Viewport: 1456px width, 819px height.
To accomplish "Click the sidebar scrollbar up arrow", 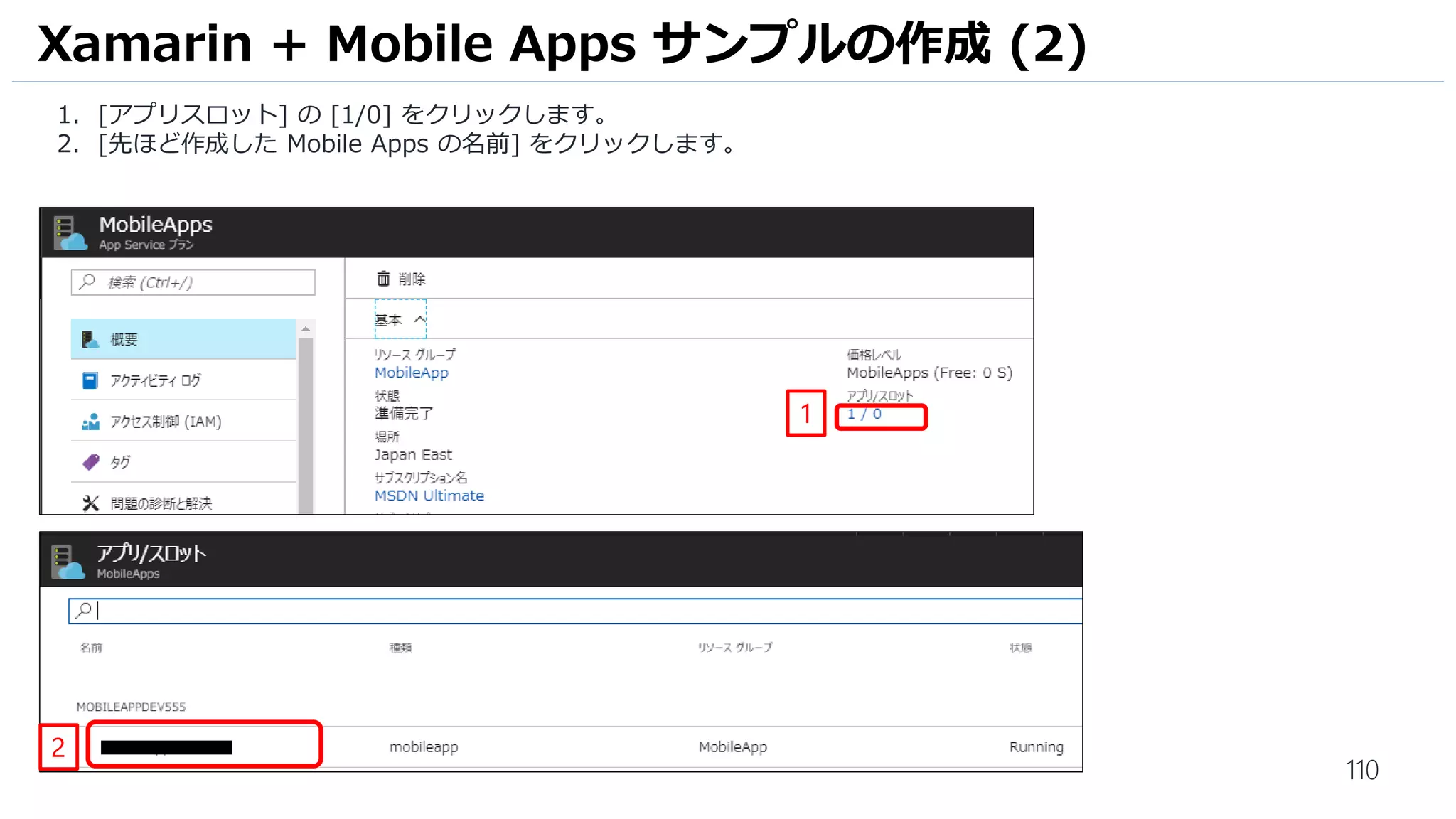I will [306, 328].
